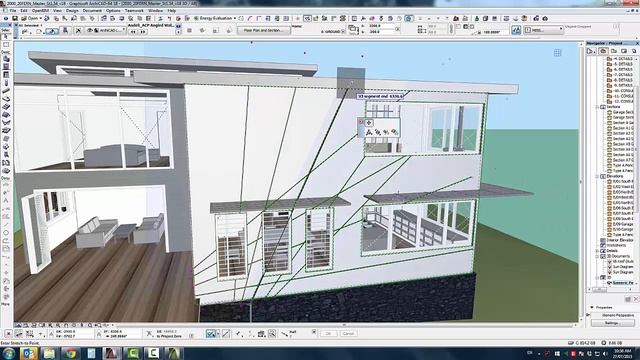Click the Energy Evaluation icon
The height and width of the screenshot is (360, 640).
pyautogui.click(x=196, y=18)
